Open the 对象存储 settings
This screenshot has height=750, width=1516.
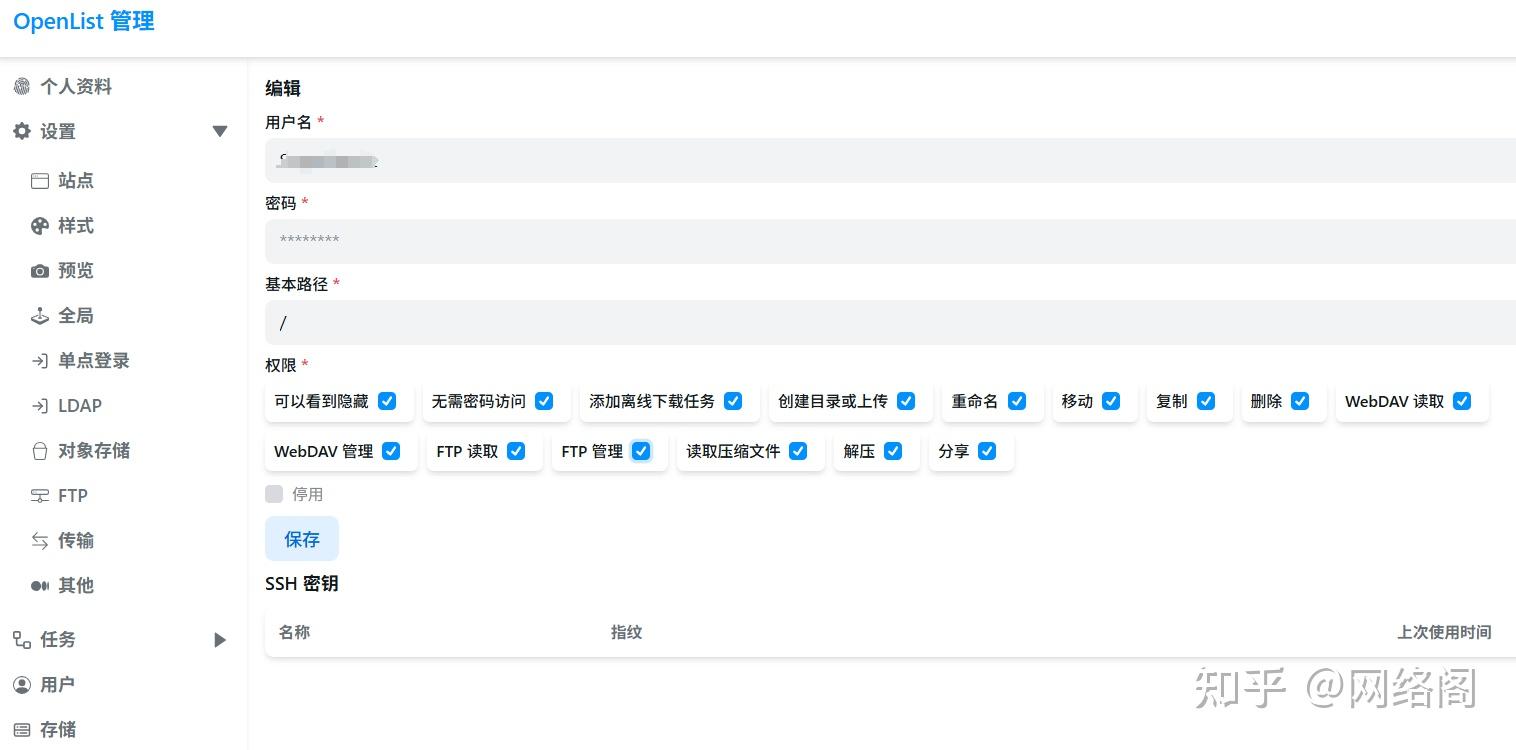click(x=94, y=450)
